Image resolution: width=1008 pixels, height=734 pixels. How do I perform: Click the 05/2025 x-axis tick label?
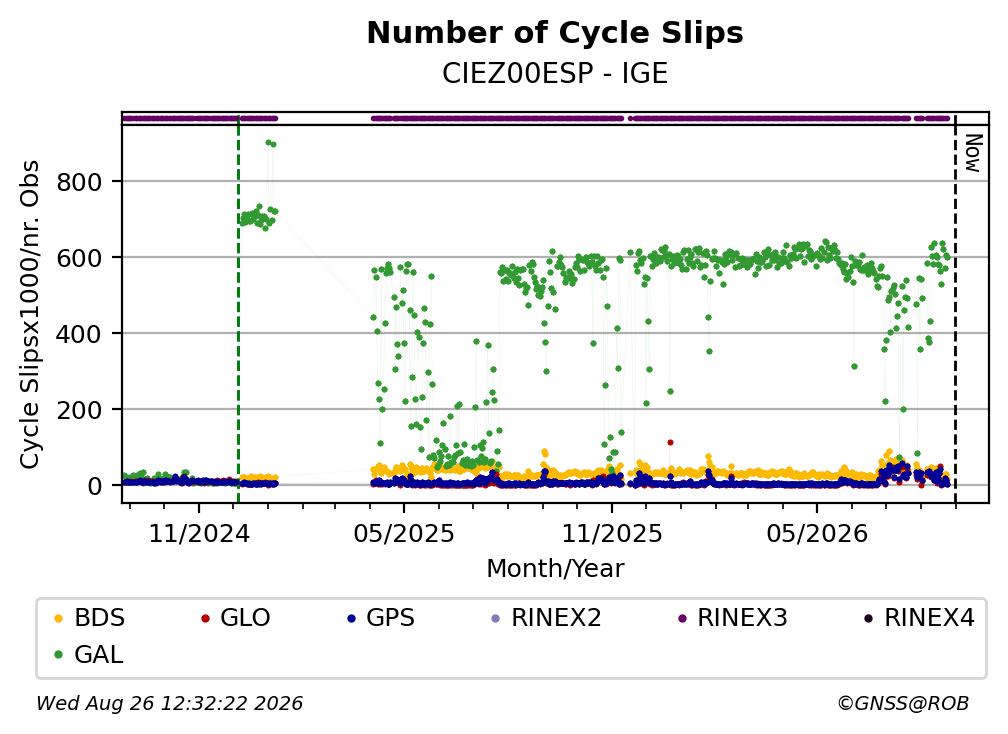[x=404, y=534]
